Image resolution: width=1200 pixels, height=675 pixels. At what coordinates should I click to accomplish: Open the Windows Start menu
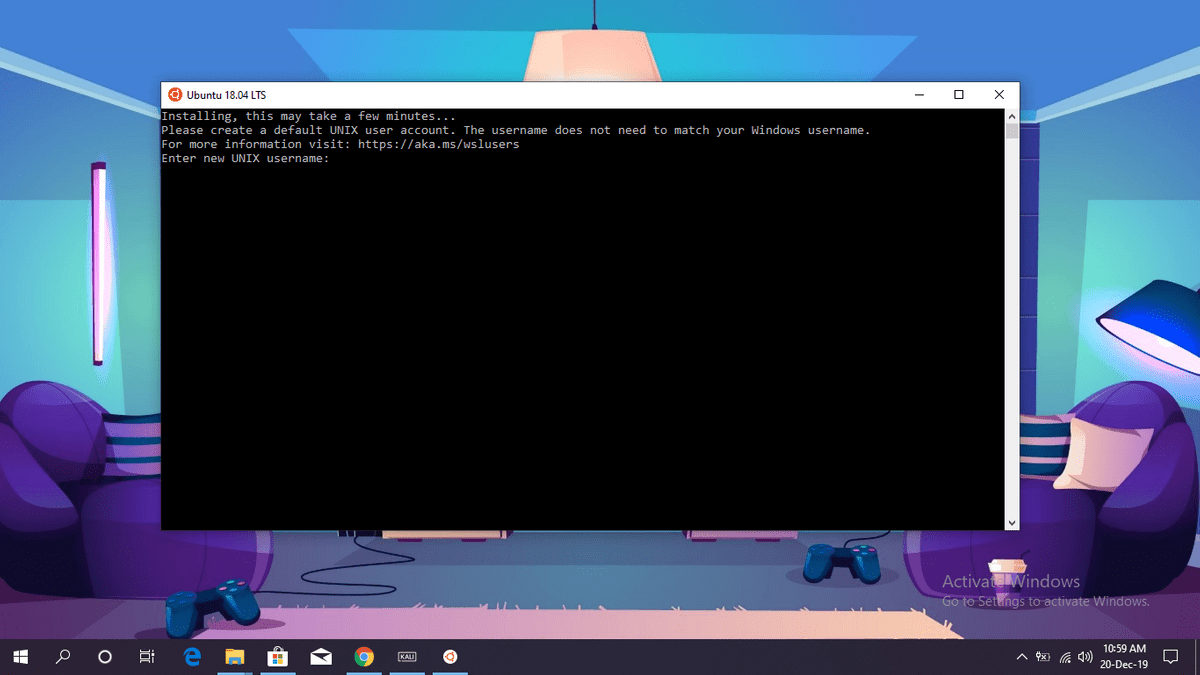20,657
